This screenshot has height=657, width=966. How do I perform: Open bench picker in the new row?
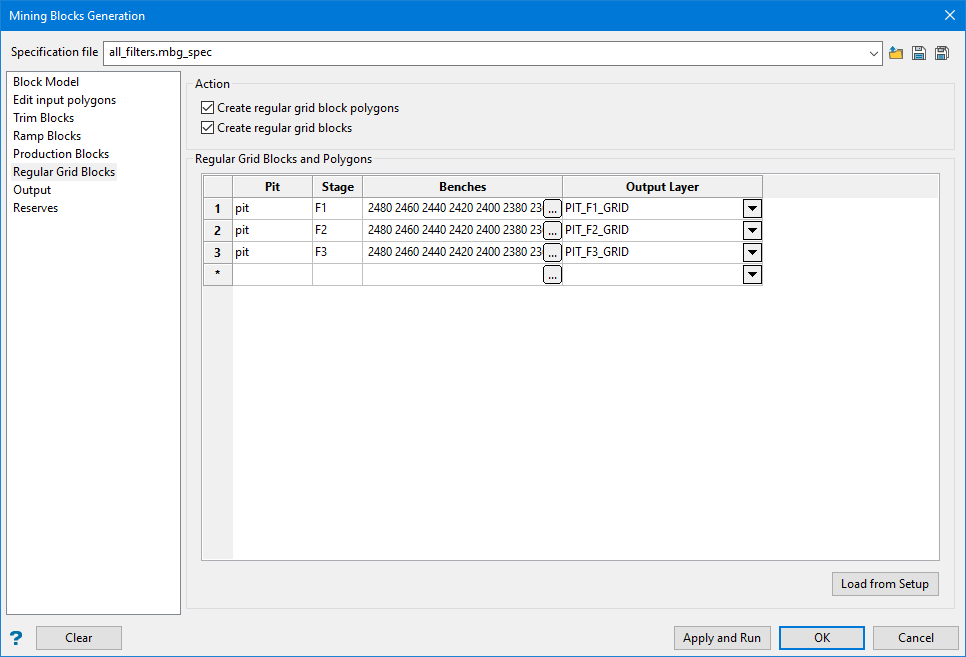pyautogui.click(x=552, y=275)
